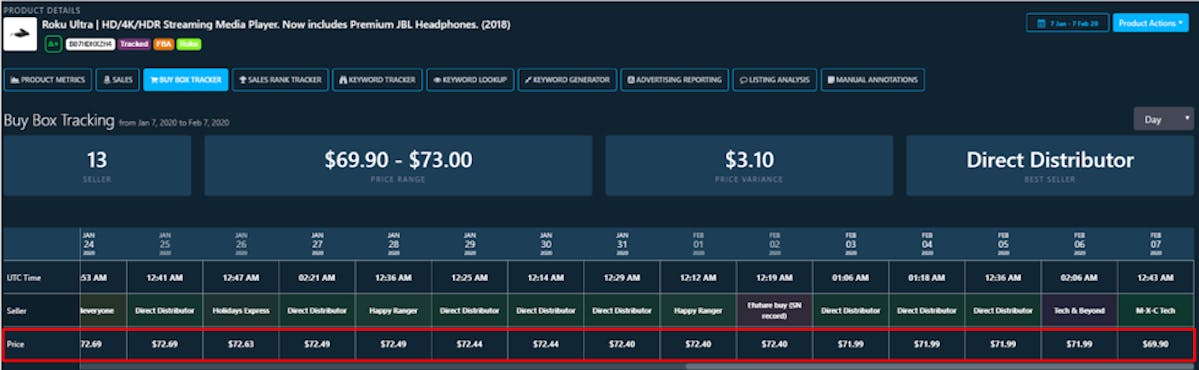Viewport: 1199px width, 370px height.
Task: Click the Efuture buy seller cell
Action: (x=775, y=310)
